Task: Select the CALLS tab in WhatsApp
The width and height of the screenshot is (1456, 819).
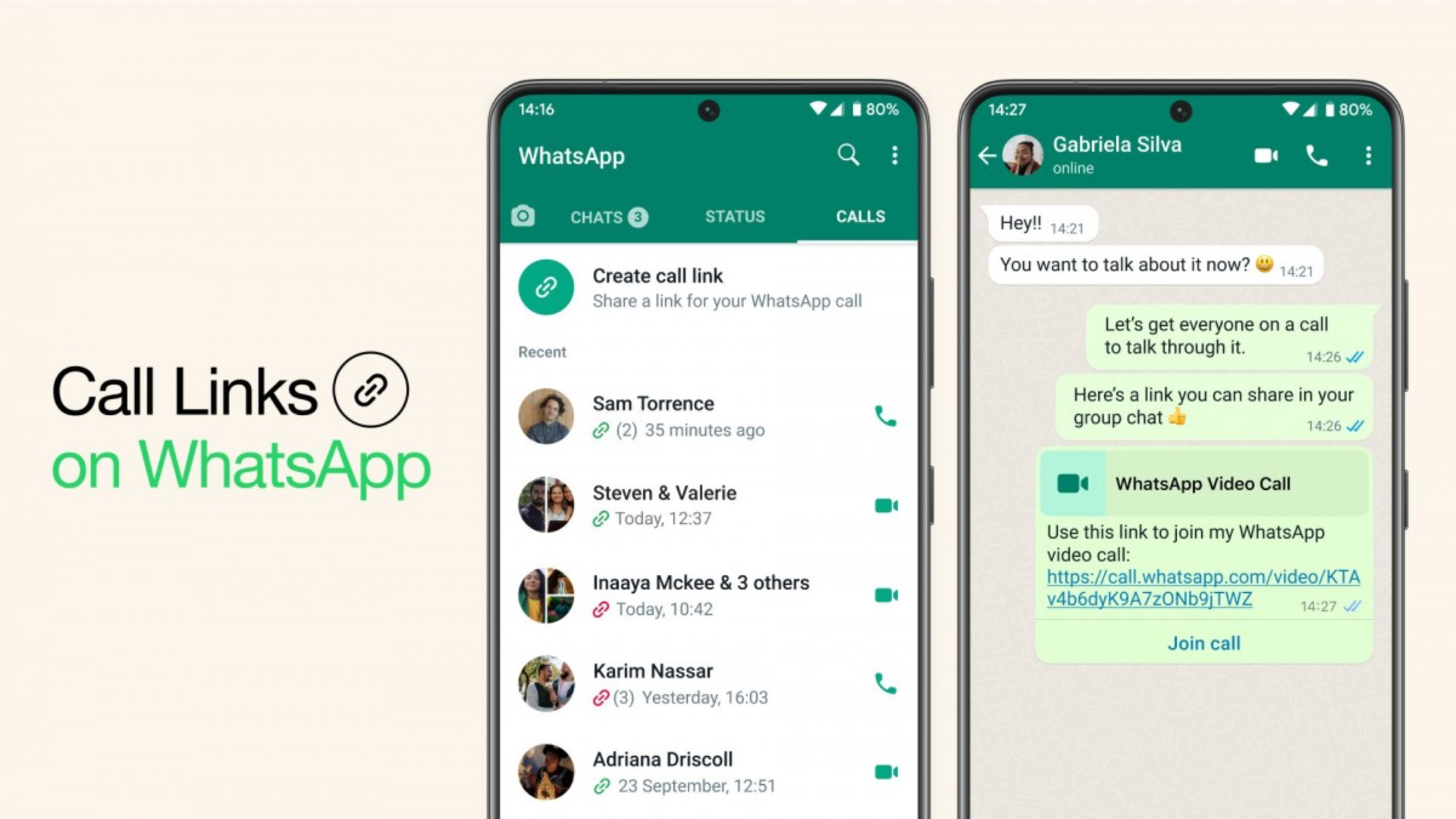Action: (858, 216)
